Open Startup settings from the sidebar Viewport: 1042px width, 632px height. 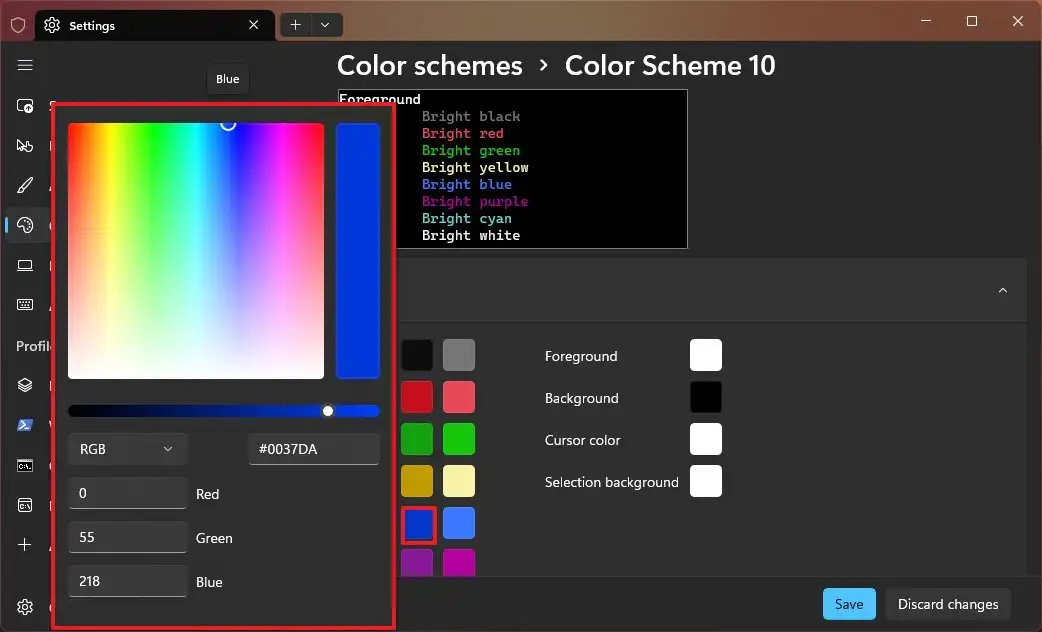pos(25,105)
